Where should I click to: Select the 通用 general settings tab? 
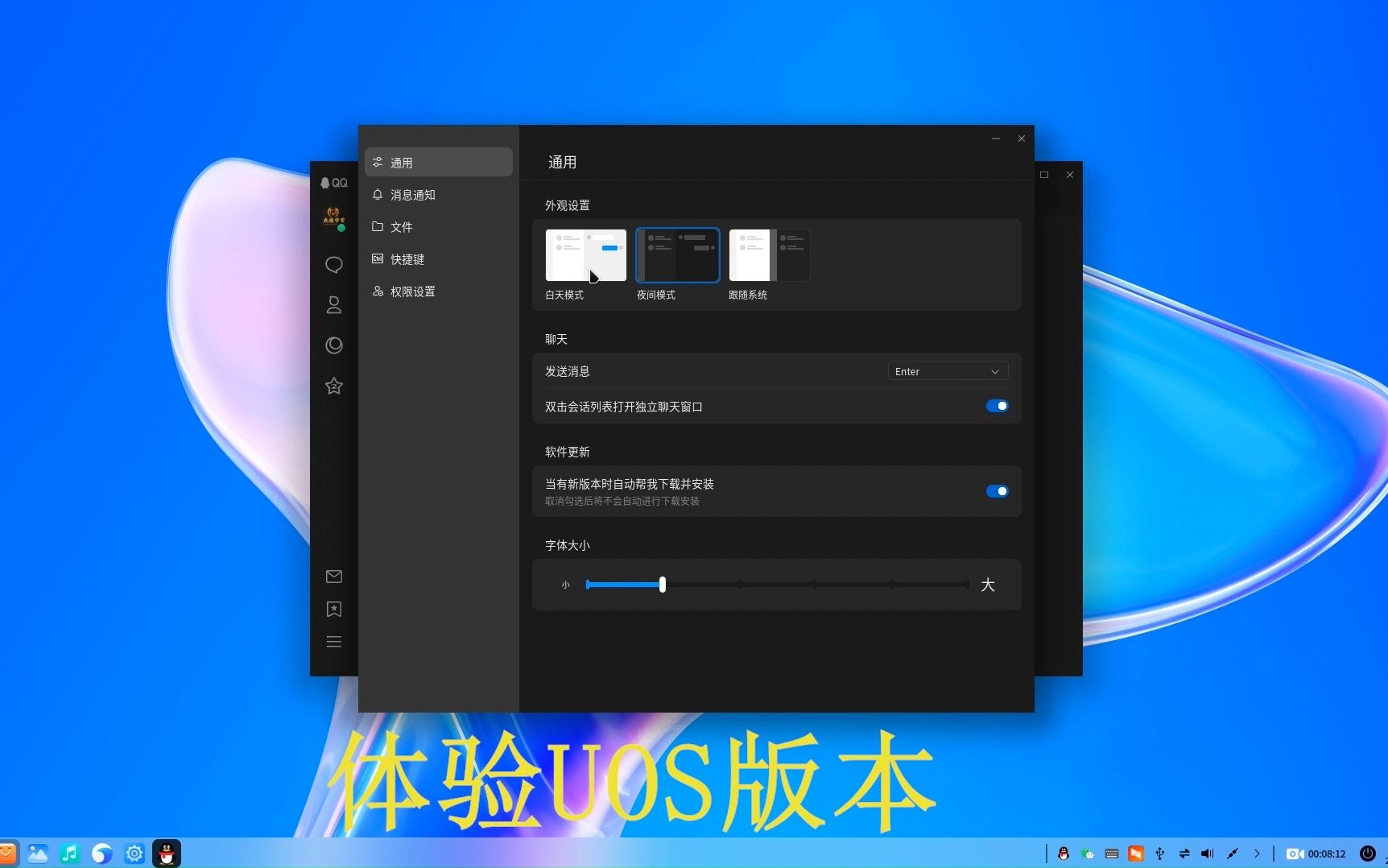(439, 162)
